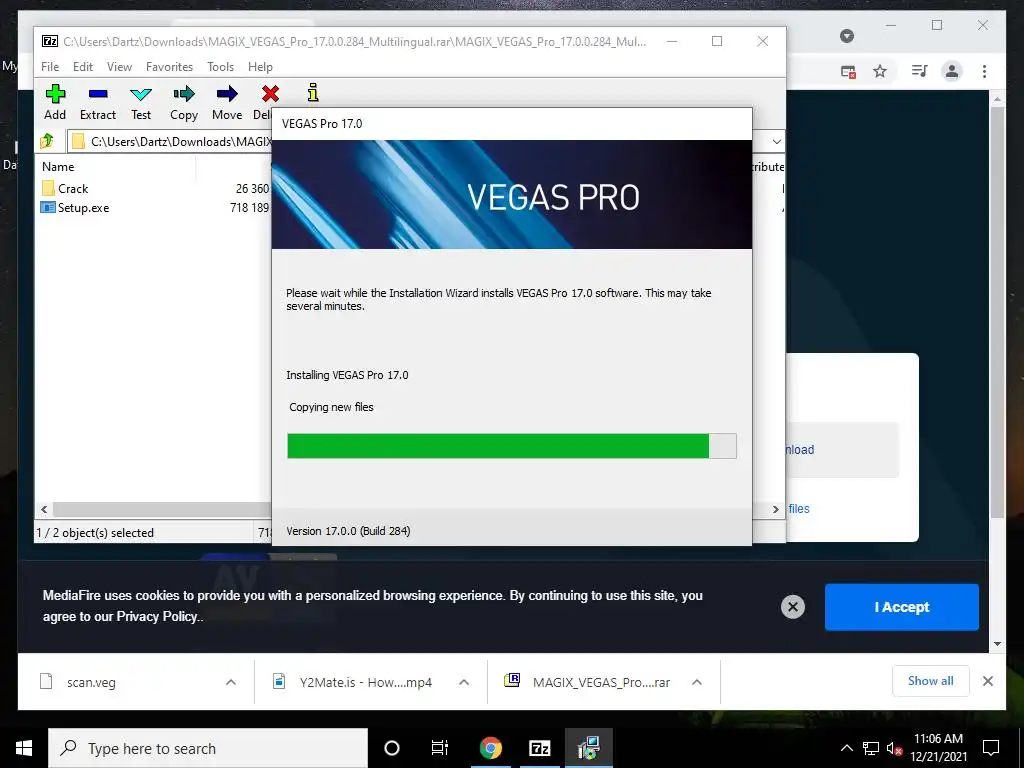Show hidden system tray icons
1024x768 pixels.
coord(846,748)
